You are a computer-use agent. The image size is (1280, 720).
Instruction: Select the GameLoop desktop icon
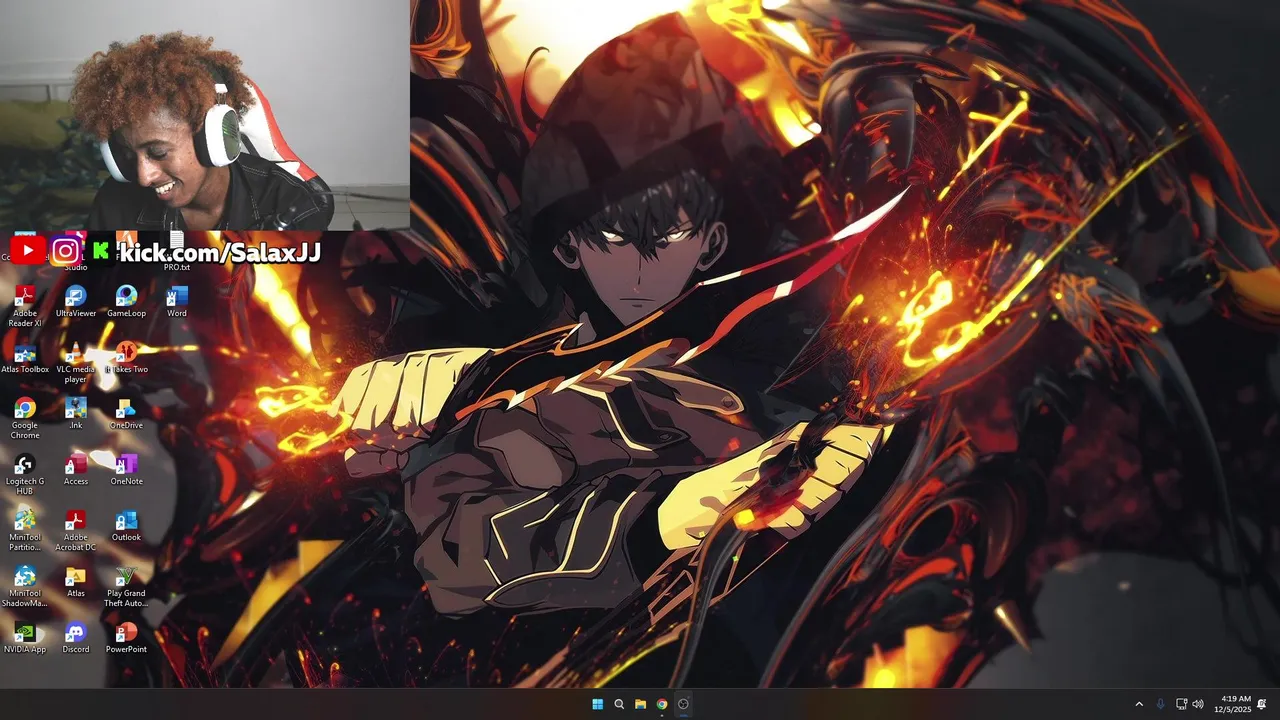coord(126,302)
